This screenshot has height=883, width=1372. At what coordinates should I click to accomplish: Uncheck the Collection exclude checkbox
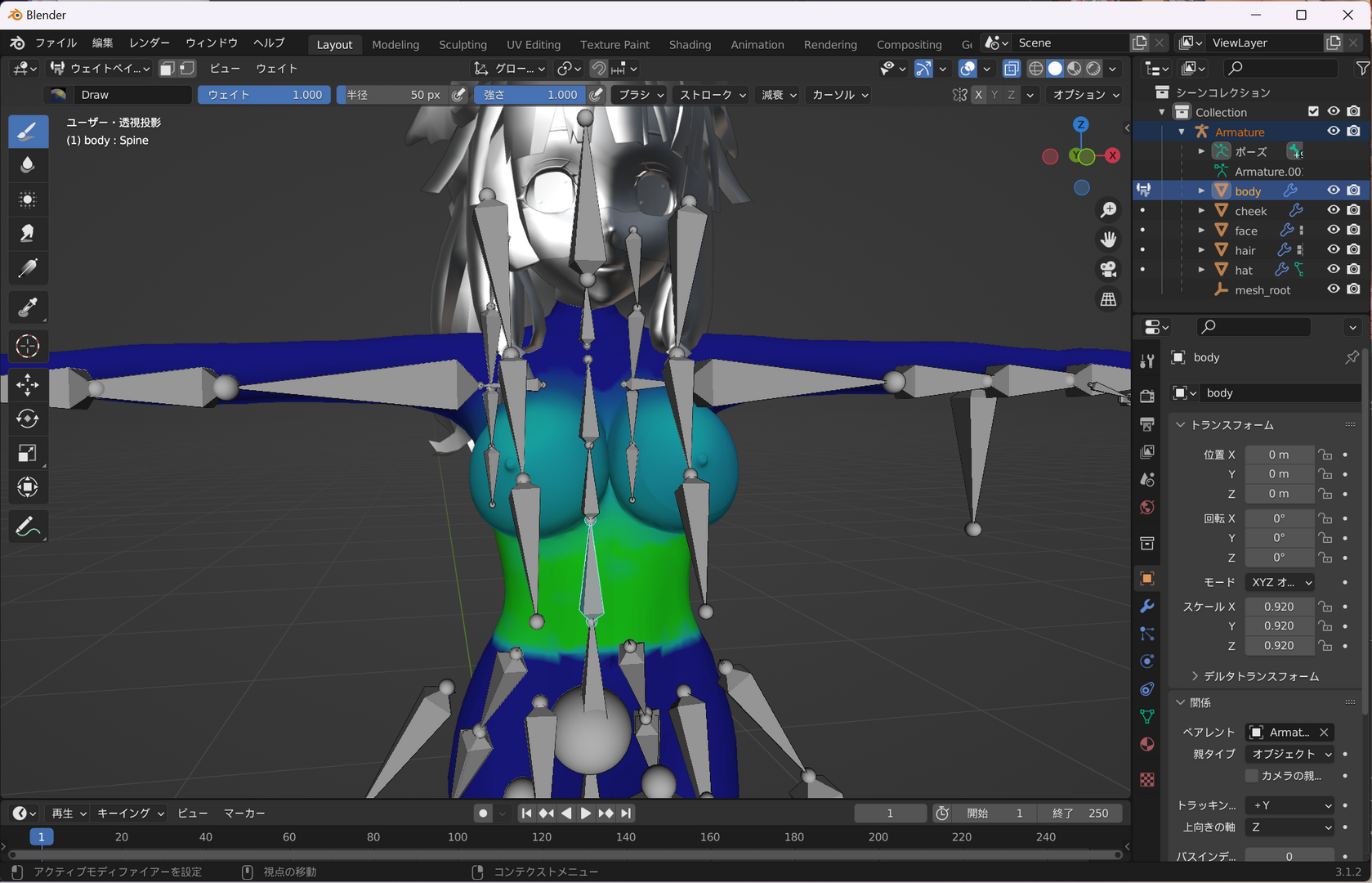1313,111
